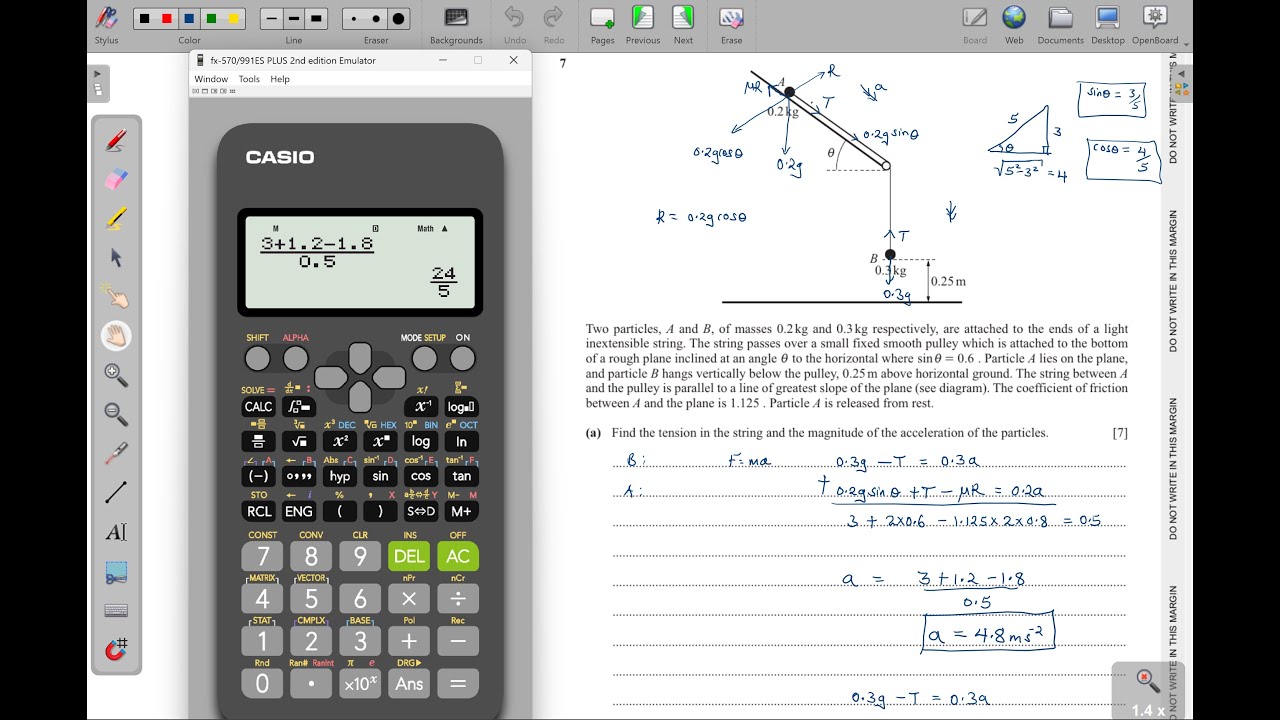Select the Highlighter tool

pyautogui.click(x=116, y=218)
